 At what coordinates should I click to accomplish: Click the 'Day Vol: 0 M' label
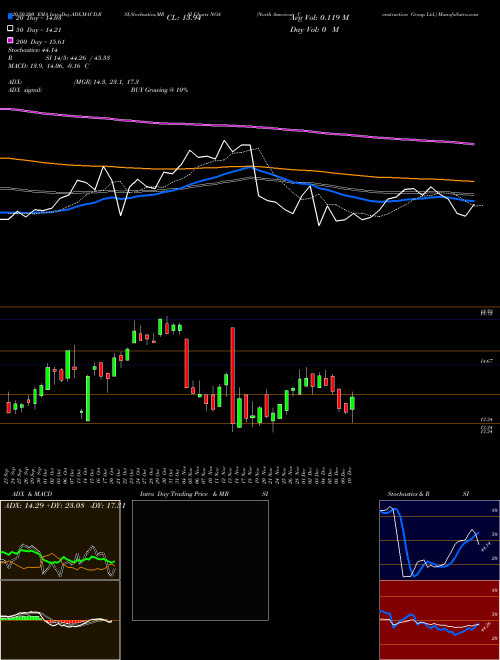click(x=314, y=29)
